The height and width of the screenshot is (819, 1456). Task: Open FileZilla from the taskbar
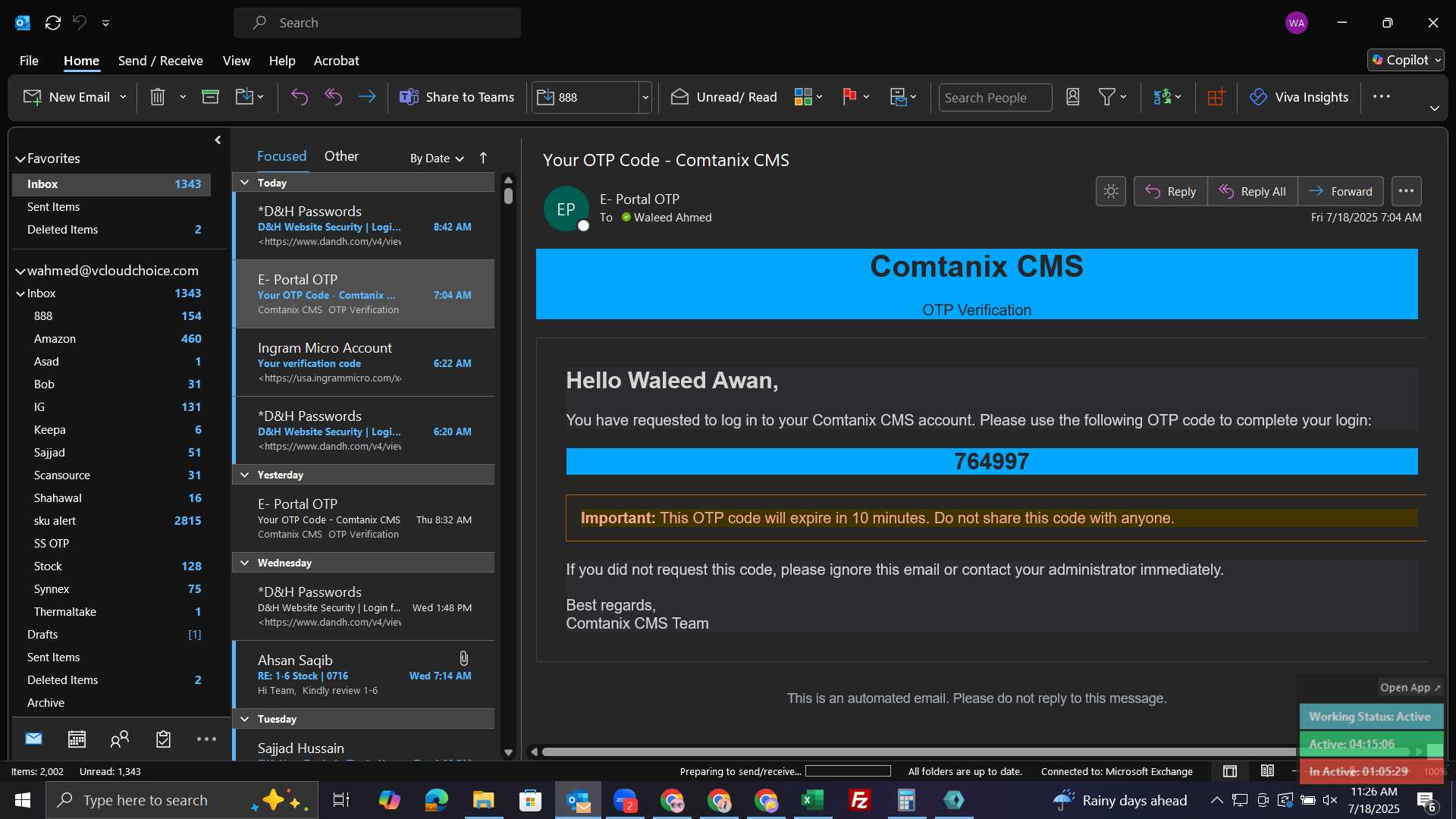click(860, 800)
